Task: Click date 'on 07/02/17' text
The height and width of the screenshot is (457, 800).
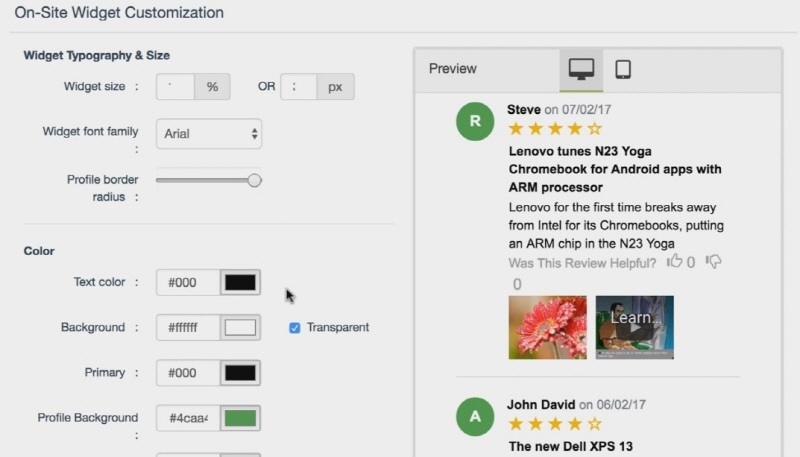Action: pos(578,110)
